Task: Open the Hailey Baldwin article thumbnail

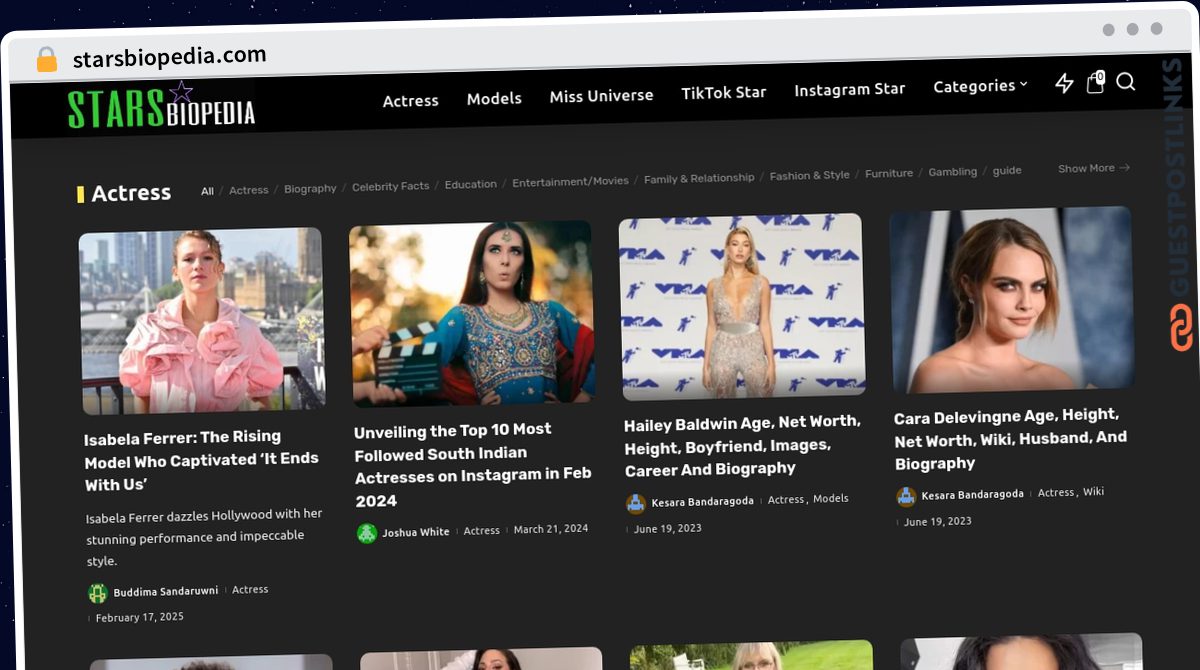Action: [742, 306]
